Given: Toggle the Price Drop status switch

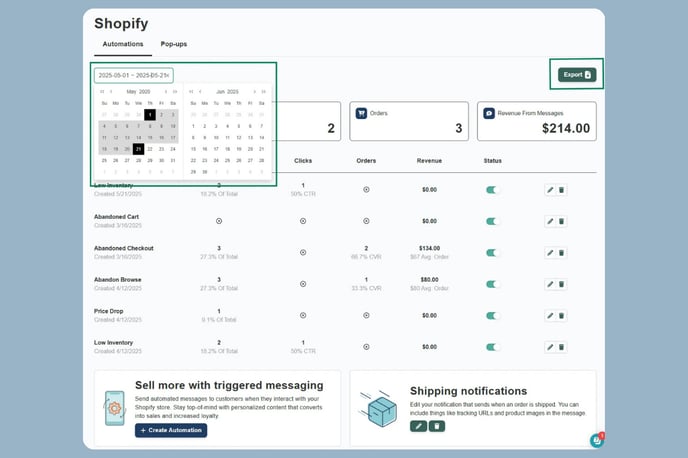Looking at the screenshot, I should (492, 316).
